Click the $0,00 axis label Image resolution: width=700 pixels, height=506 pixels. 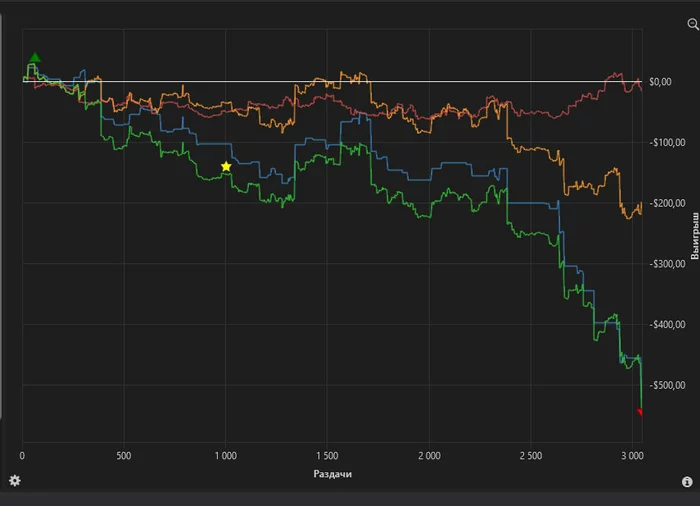659,82
